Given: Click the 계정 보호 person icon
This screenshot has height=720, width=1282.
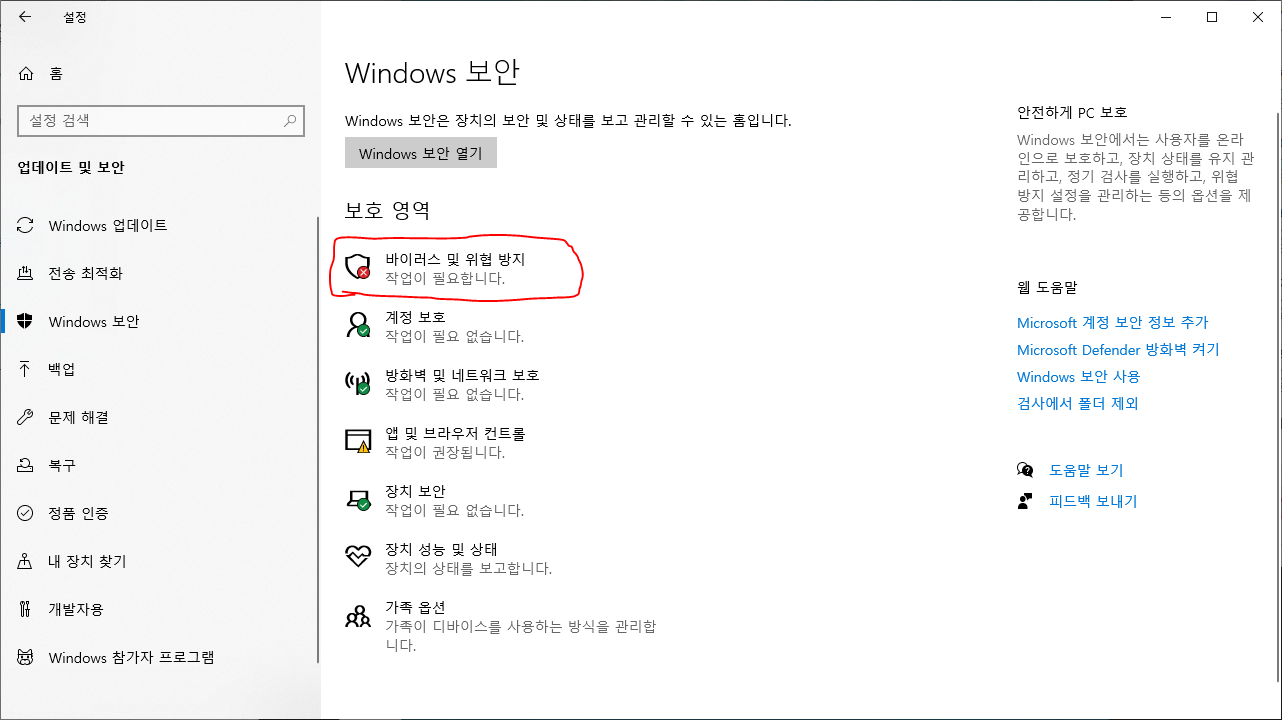Looking at the screenshot, I should 358,324.
